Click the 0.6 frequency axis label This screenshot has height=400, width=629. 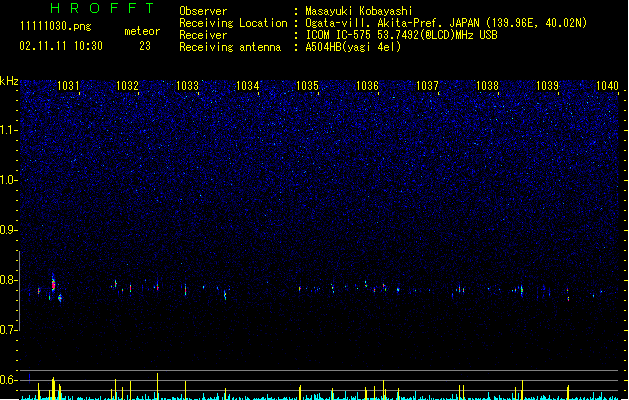click(x=8, y=380)
